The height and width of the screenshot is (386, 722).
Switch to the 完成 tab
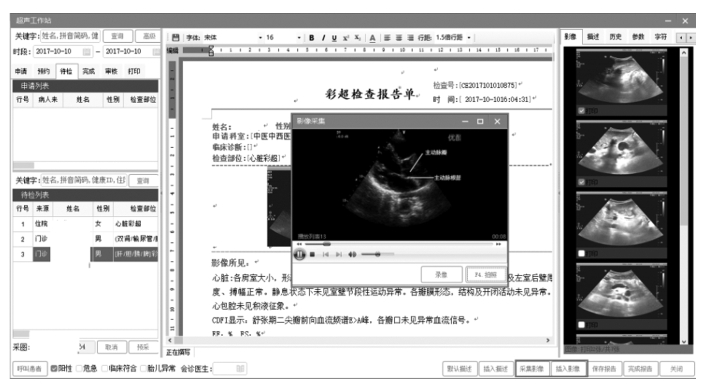[x=88, y=71]
